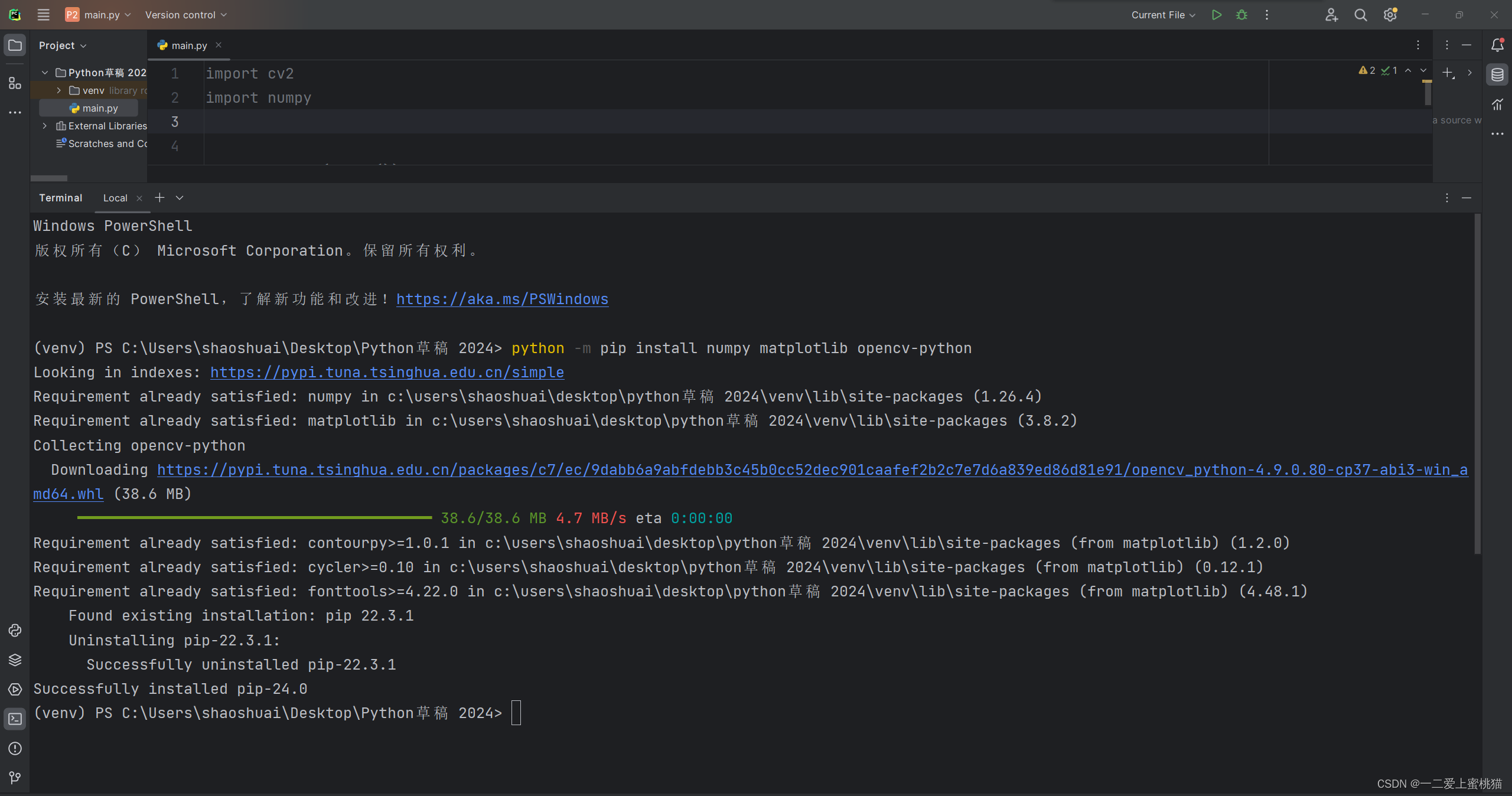The width and height of the screenshot is (1512, 796).
Task: Open the Python Console tool window
Action: click(x=15, y=630)
